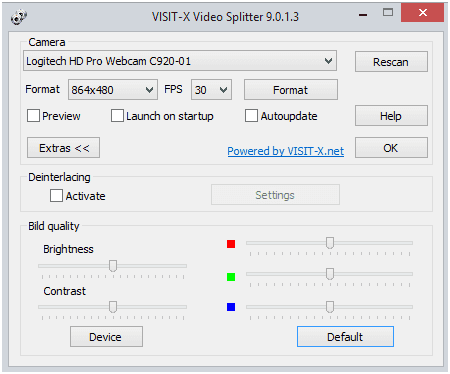Screen dimensions: 450x374
Task: Reset image quality with Default button
Action: pos(345,337)
